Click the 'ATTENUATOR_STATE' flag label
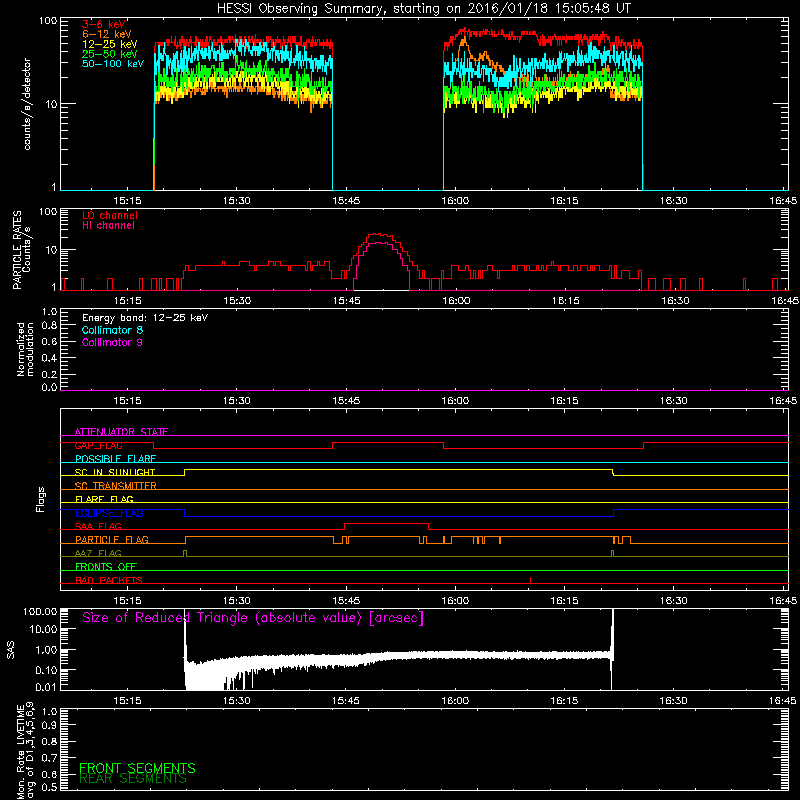This screenshot has width=800, height=800. click(x=121, y=432)
